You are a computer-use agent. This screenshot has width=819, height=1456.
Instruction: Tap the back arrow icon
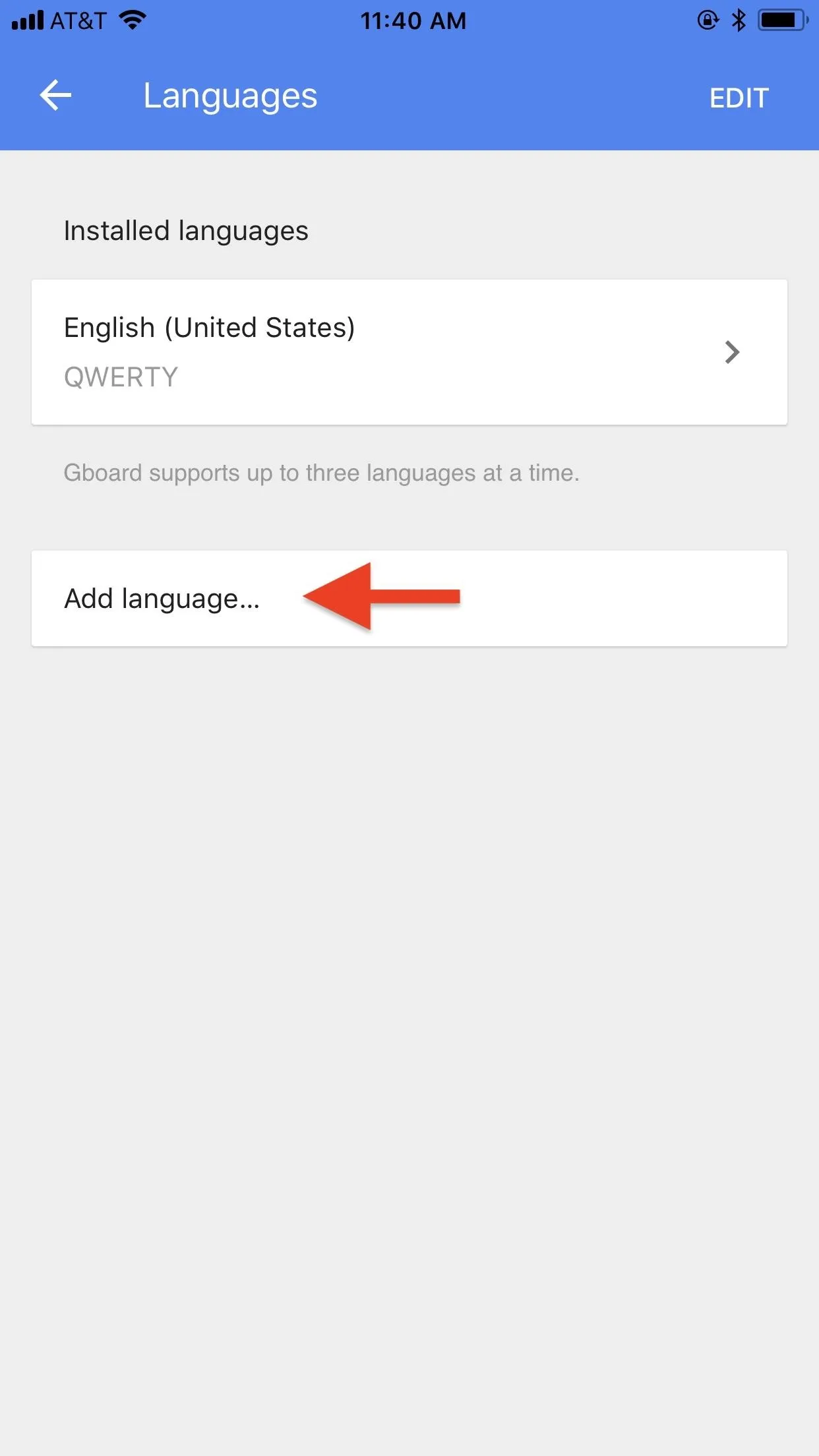click(55, 96)
